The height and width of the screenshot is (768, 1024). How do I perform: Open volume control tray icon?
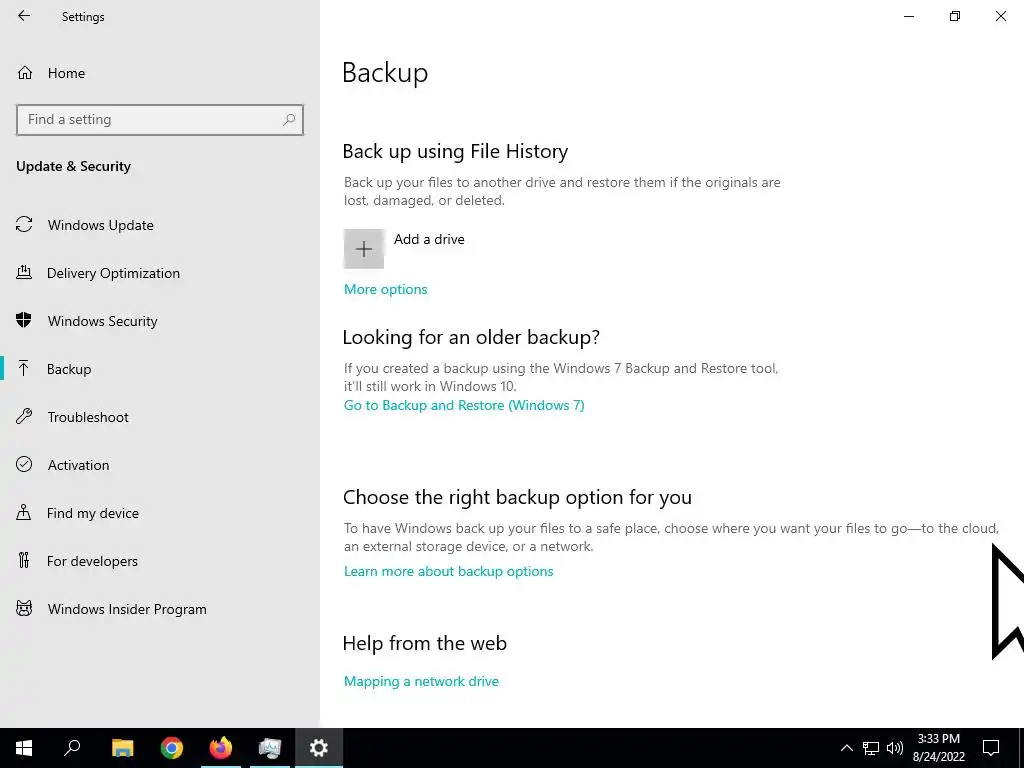point(895,748)
